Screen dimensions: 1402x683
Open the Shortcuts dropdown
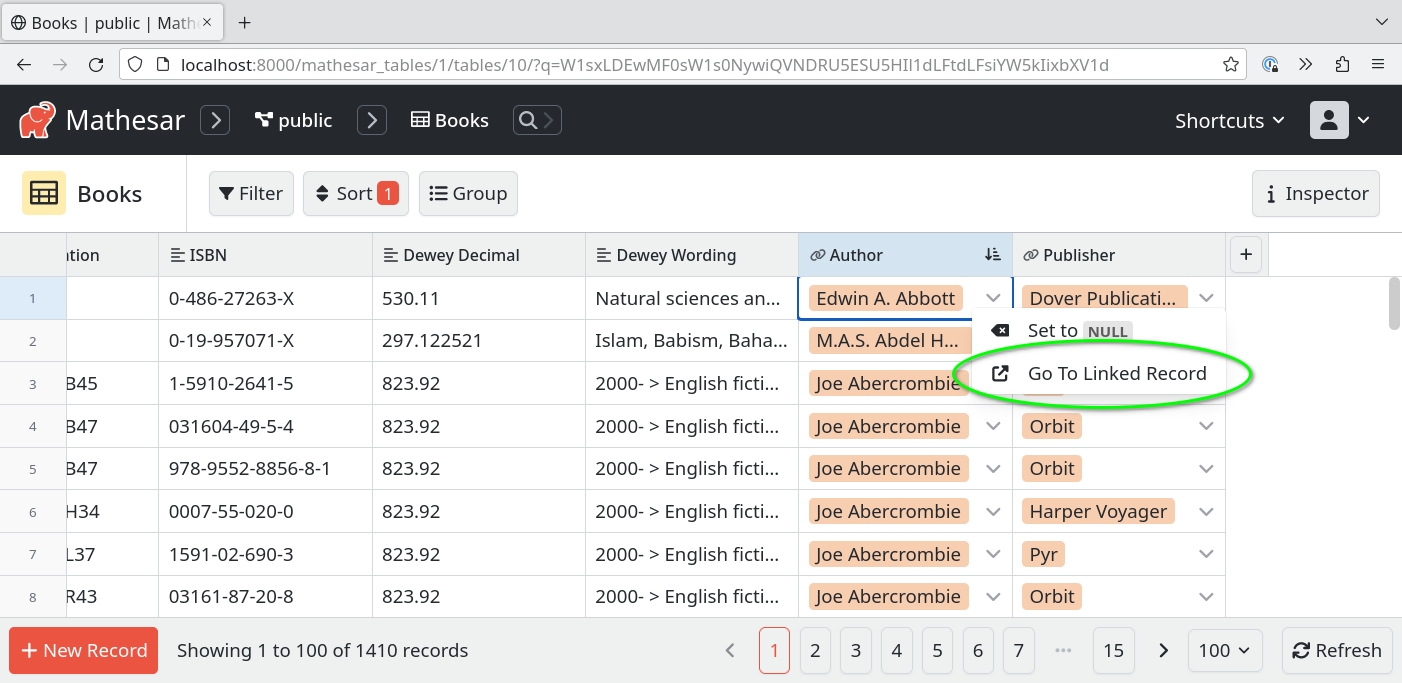1229,119
